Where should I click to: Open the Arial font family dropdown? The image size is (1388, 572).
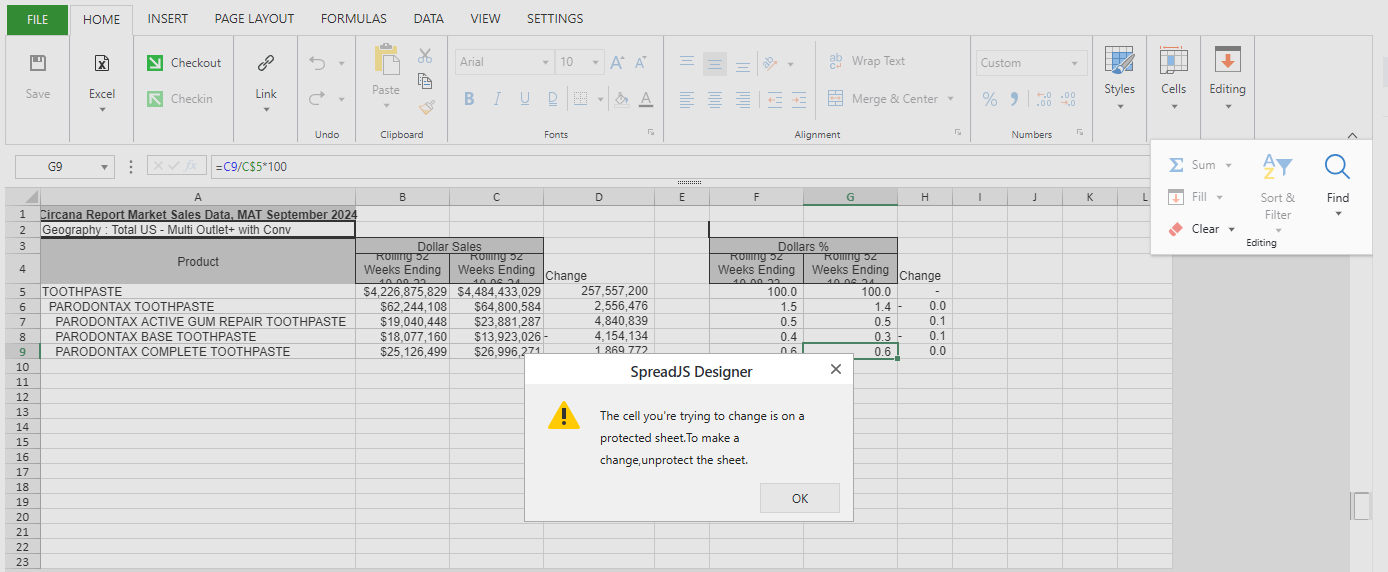[546, 62]
